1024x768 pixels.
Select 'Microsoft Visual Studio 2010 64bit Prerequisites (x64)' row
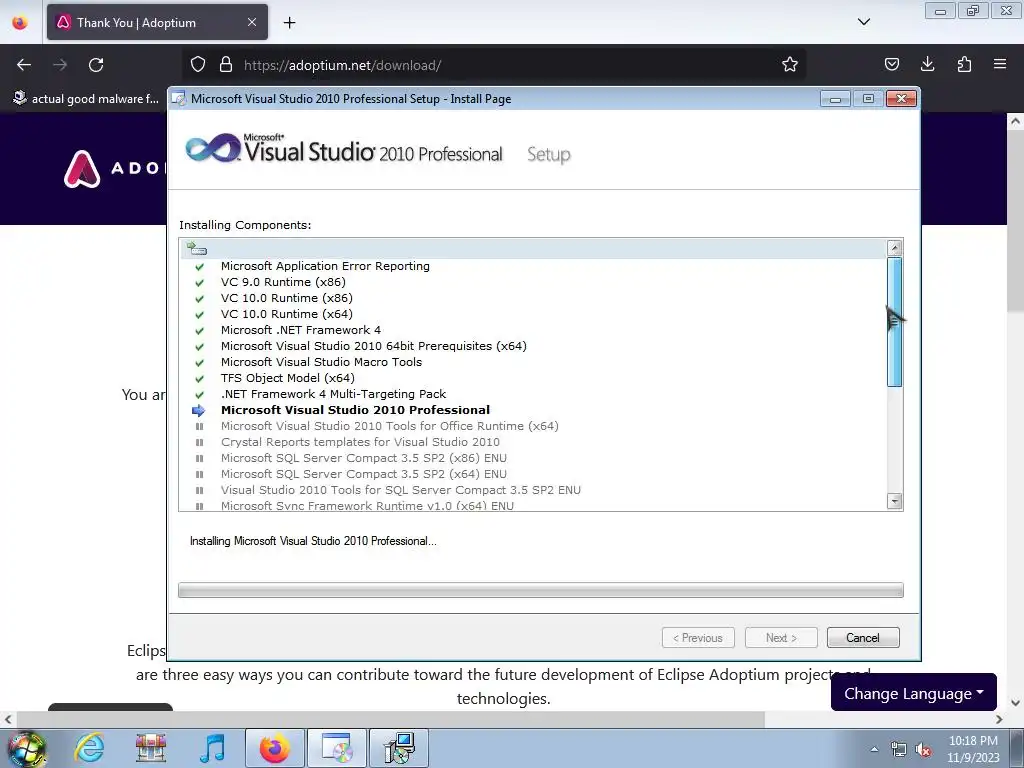click(374, 346)
